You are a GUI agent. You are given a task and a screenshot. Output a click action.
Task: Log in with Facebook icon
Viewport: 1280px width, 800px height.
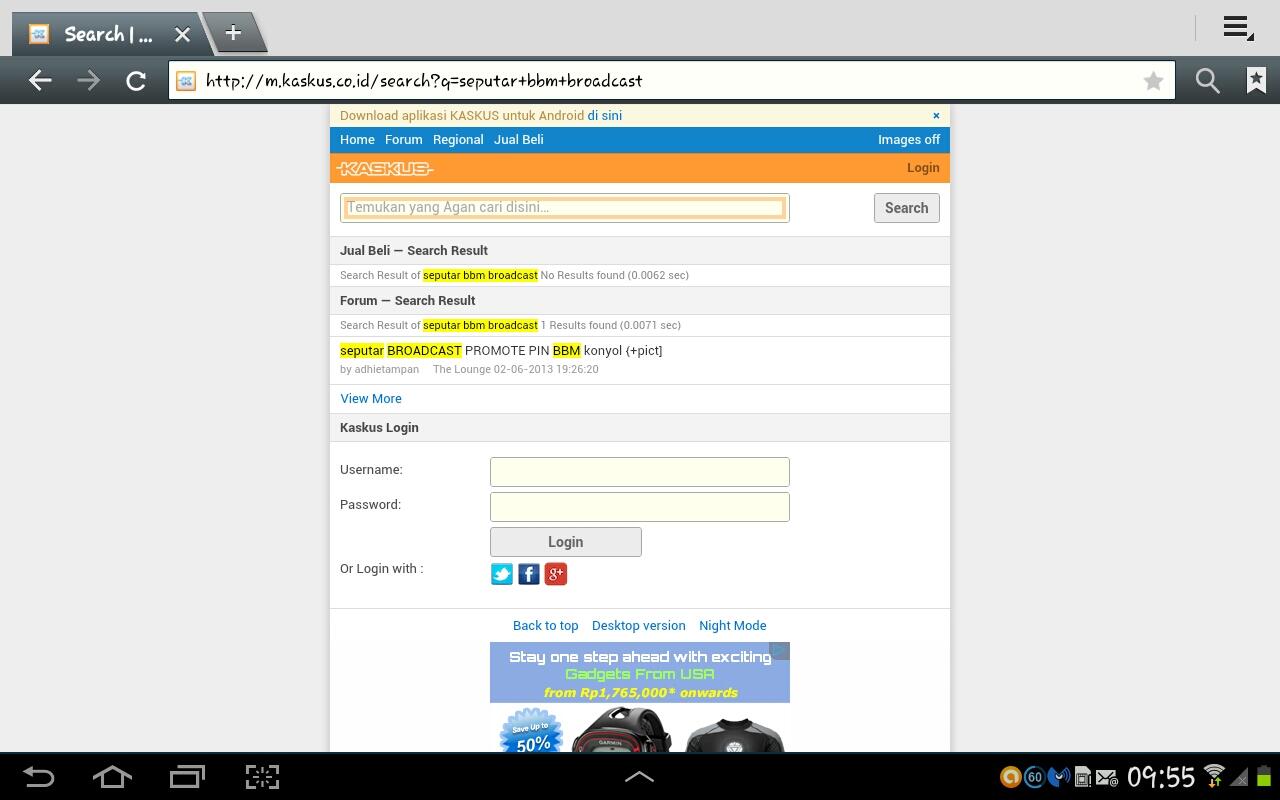(529, 574)
